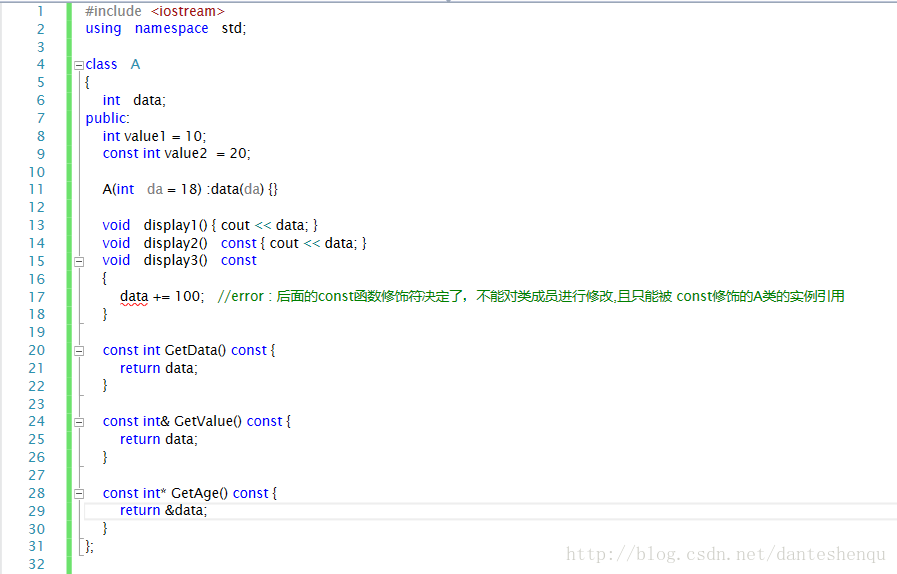Click 'return data;' on line 25

tap(158, 440)
